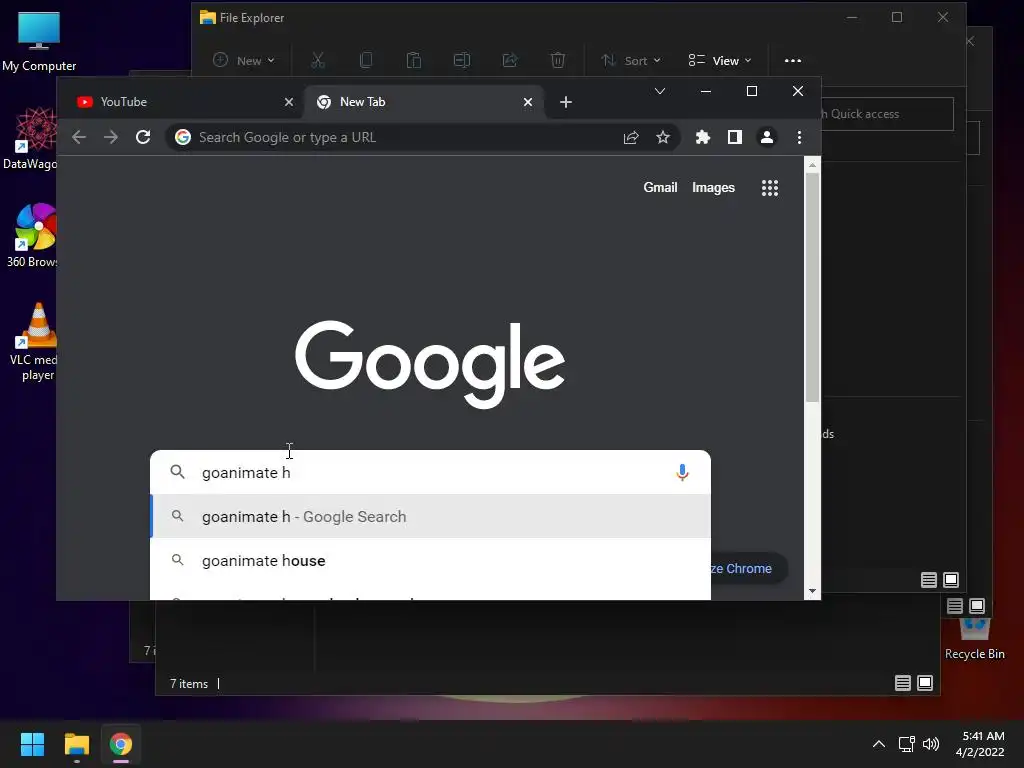Select the Recycle Bin desktop icon
Screen dimensions: 1024x768
(974, 639)
